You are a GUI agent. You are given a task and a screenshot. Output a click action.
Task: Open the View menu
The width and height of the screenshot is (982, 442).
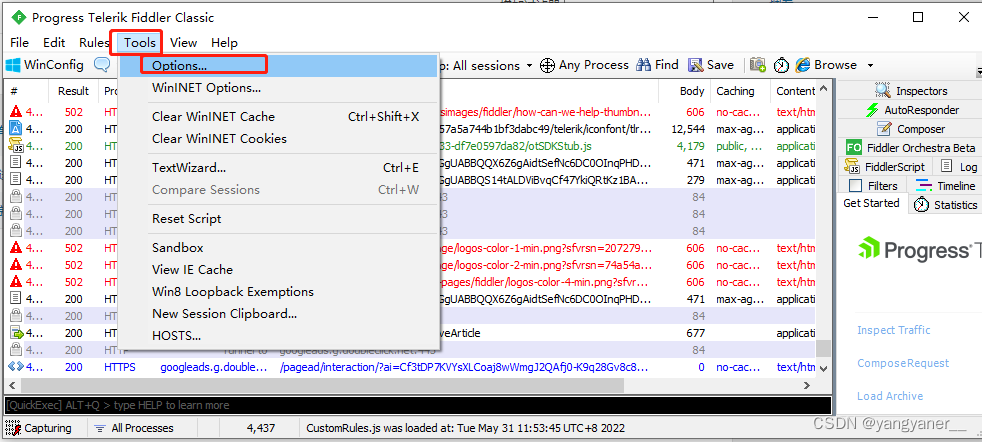click(183, 43)
